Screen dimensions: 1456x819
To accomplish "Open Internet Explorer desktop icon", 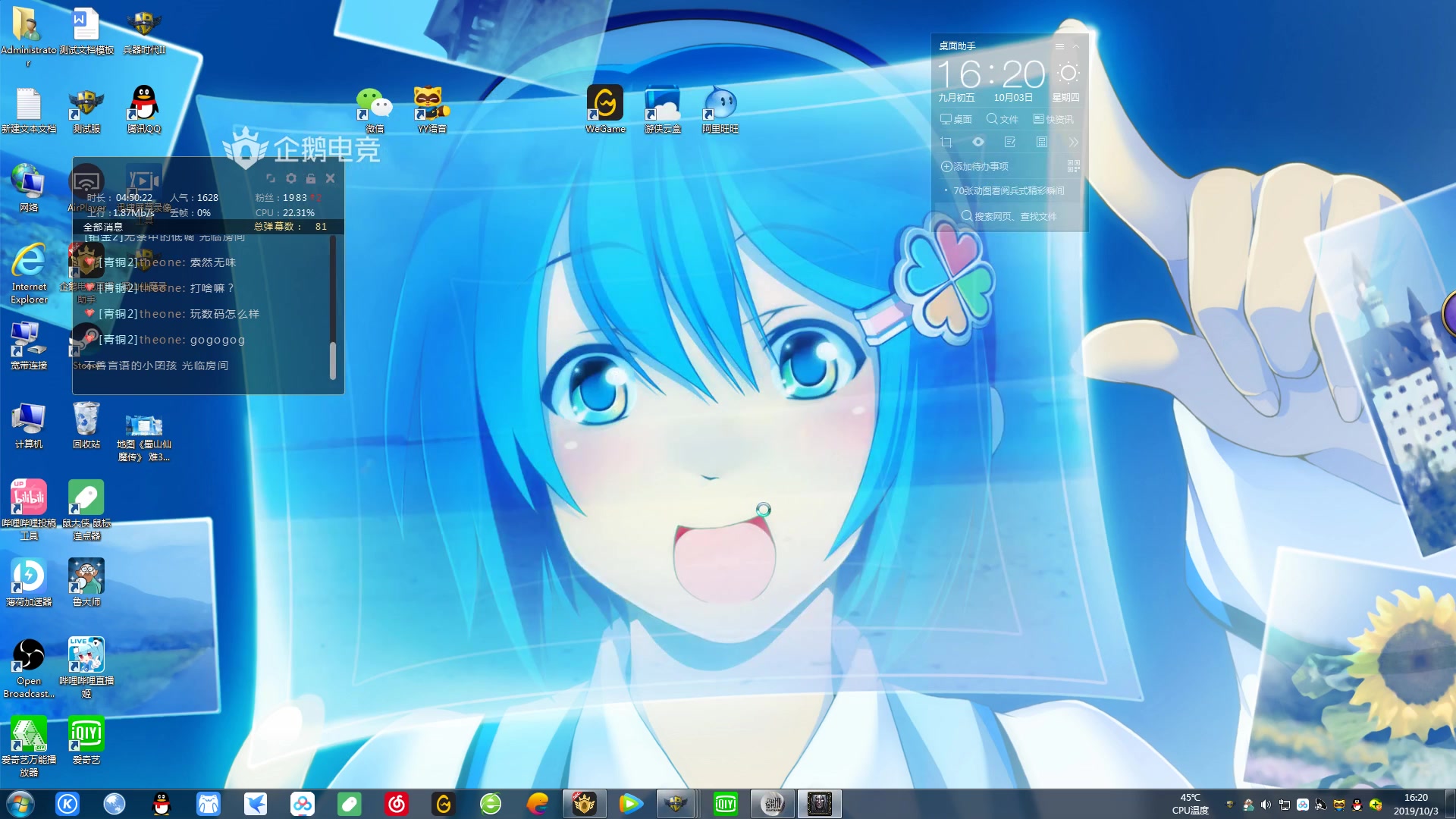I will tap(29, 273).
